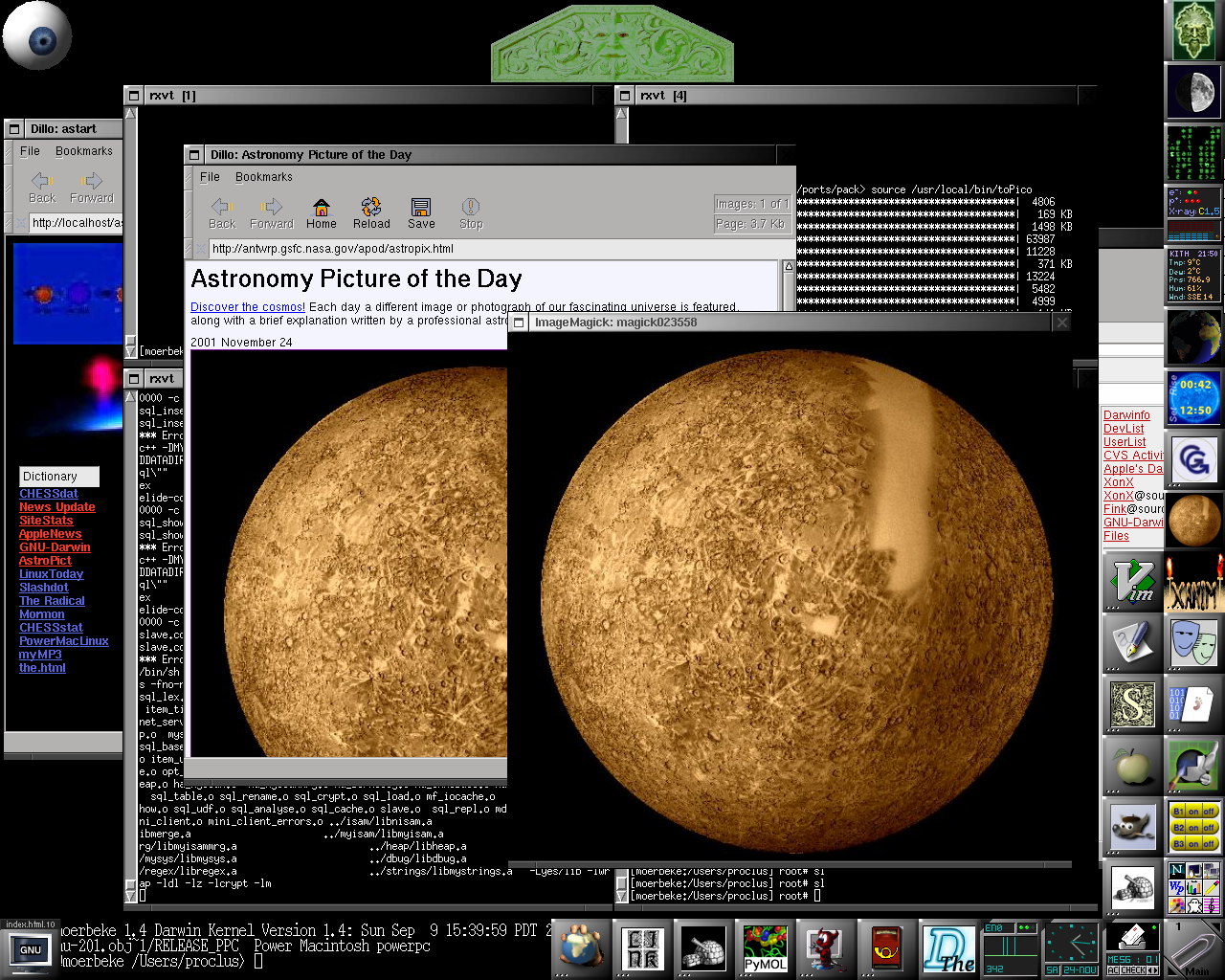Image resolution: width=1225 pixels, height=980 pixels.
Task: Click the rotating Earth globe dock applet
Action: (1193, 337)
